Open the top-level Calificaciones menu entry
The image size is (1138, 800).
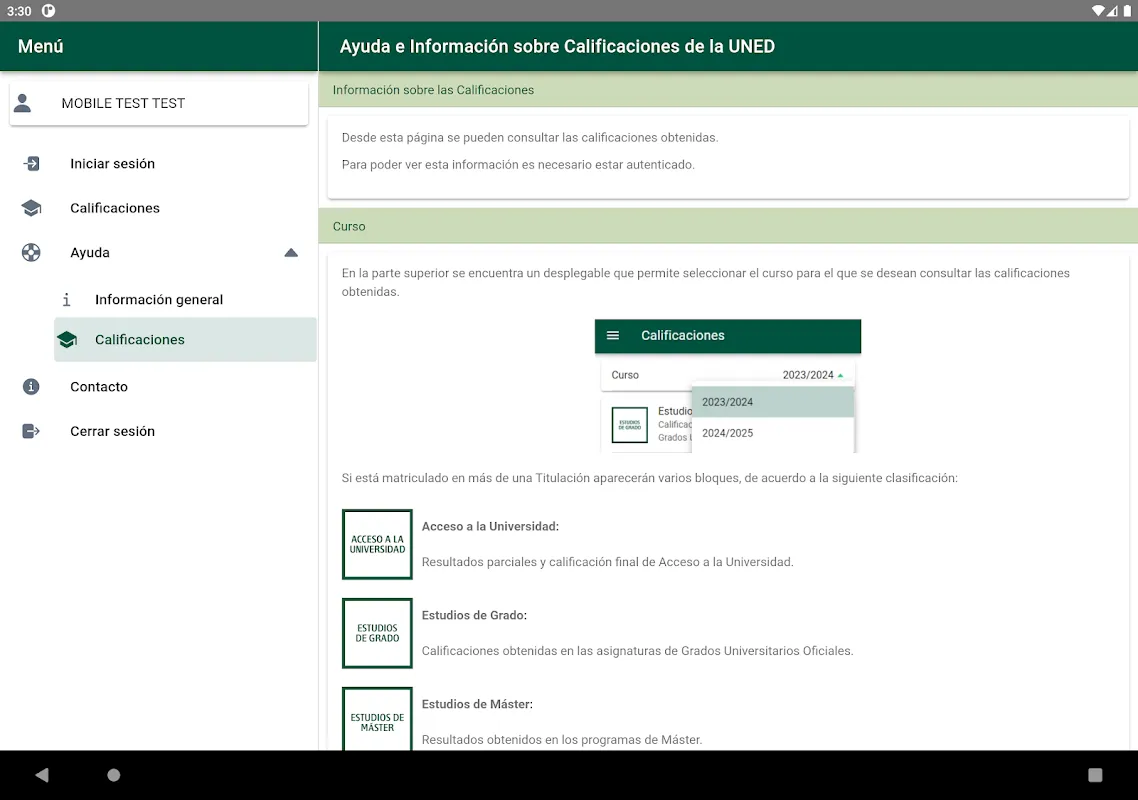(159, 208)
